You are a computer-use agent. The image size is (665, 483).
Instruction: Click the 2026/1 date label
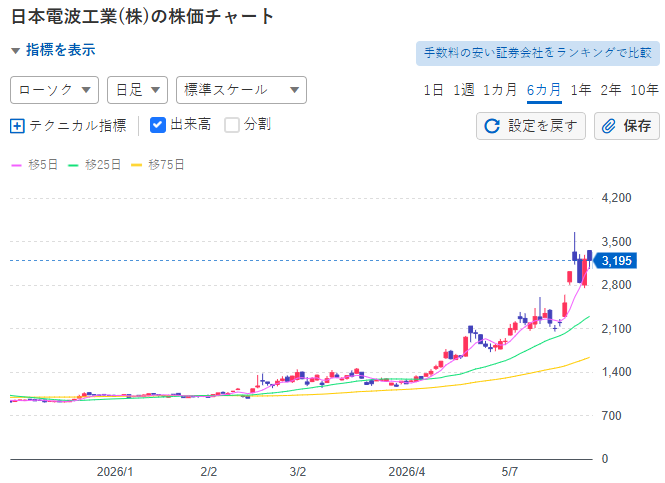point(115,472)
